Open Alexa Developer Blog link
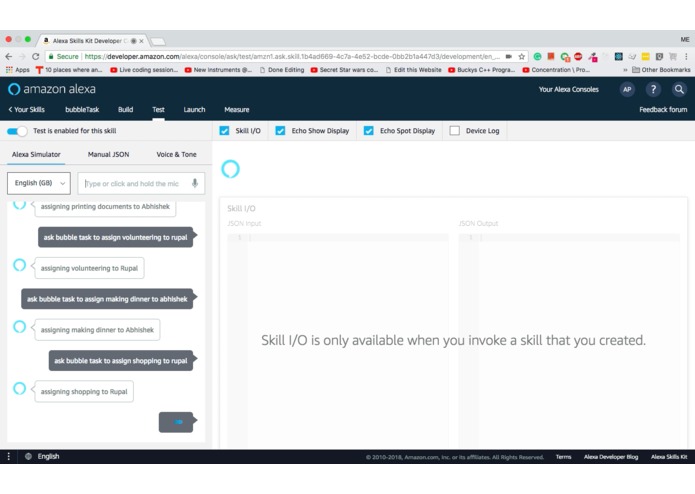Viewport: 695px width, 494px height. coord(611,457)
